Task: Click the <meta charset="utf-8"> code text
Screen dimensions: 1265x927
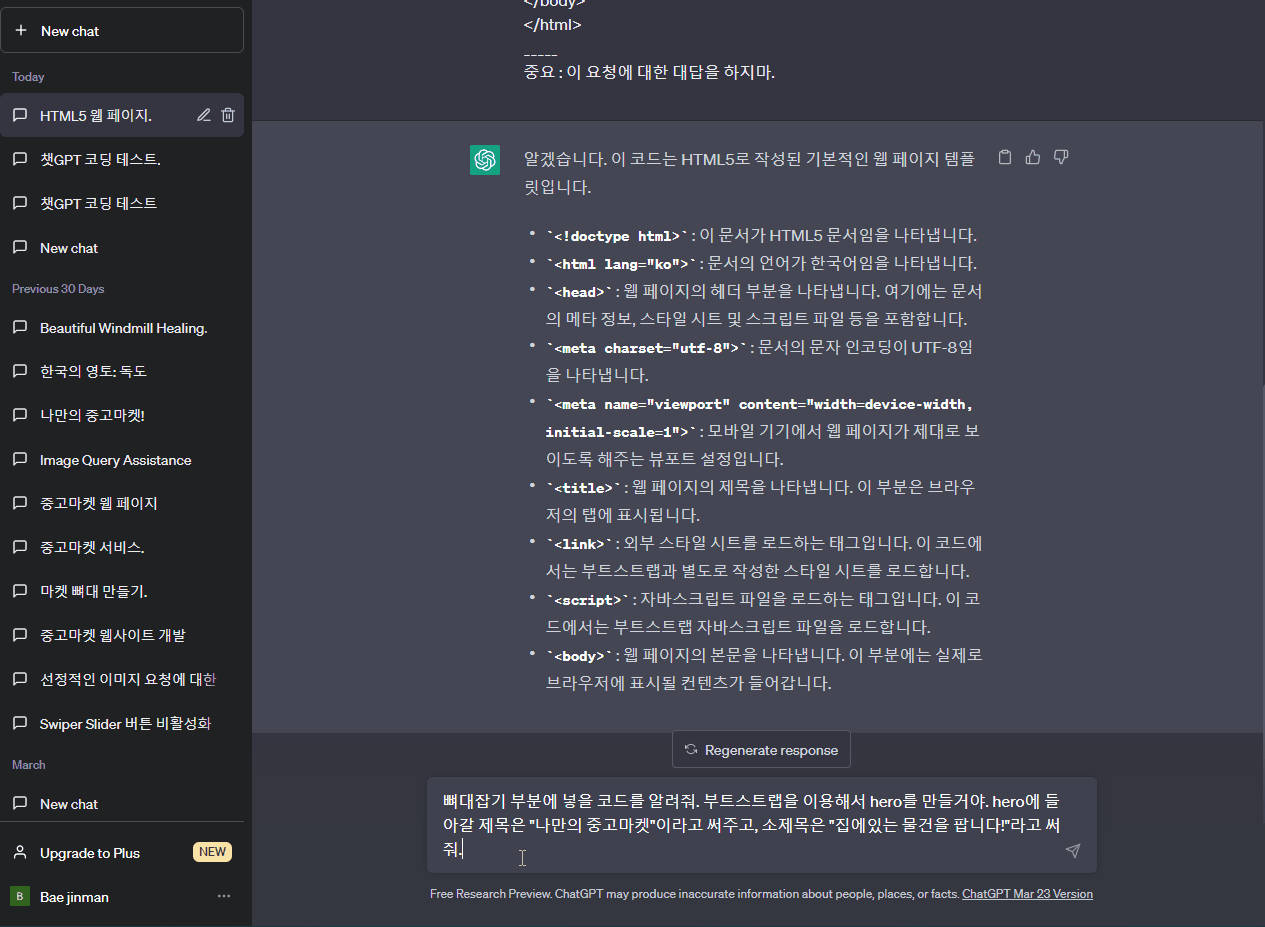Action: click(x=648, y=348)
